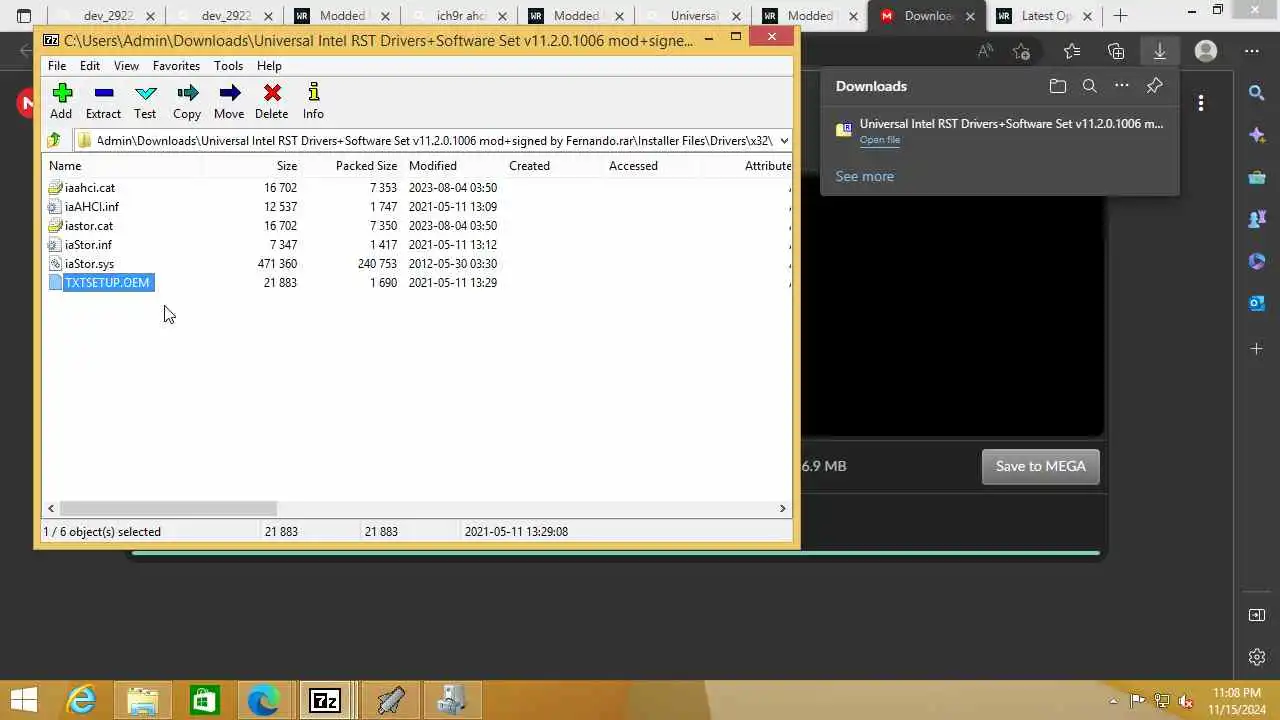Expand the address path dropdown
Viewport: 1280px width, 720px height.
[x=784, y=141]
